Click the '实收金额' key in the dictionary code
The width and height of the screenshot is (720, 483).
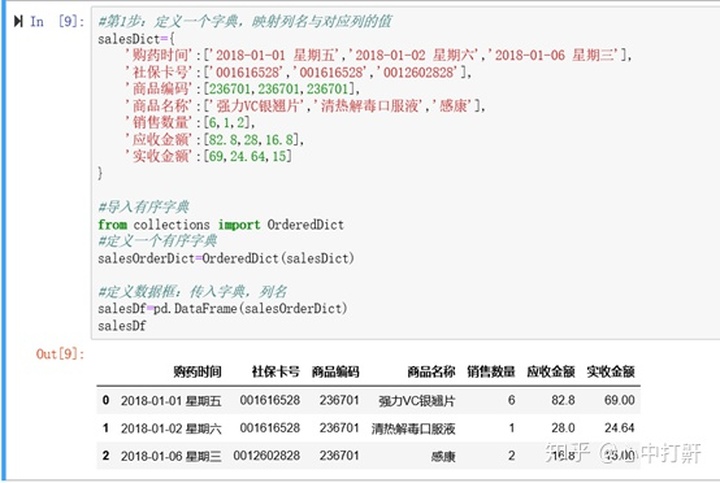click(159, 156)
